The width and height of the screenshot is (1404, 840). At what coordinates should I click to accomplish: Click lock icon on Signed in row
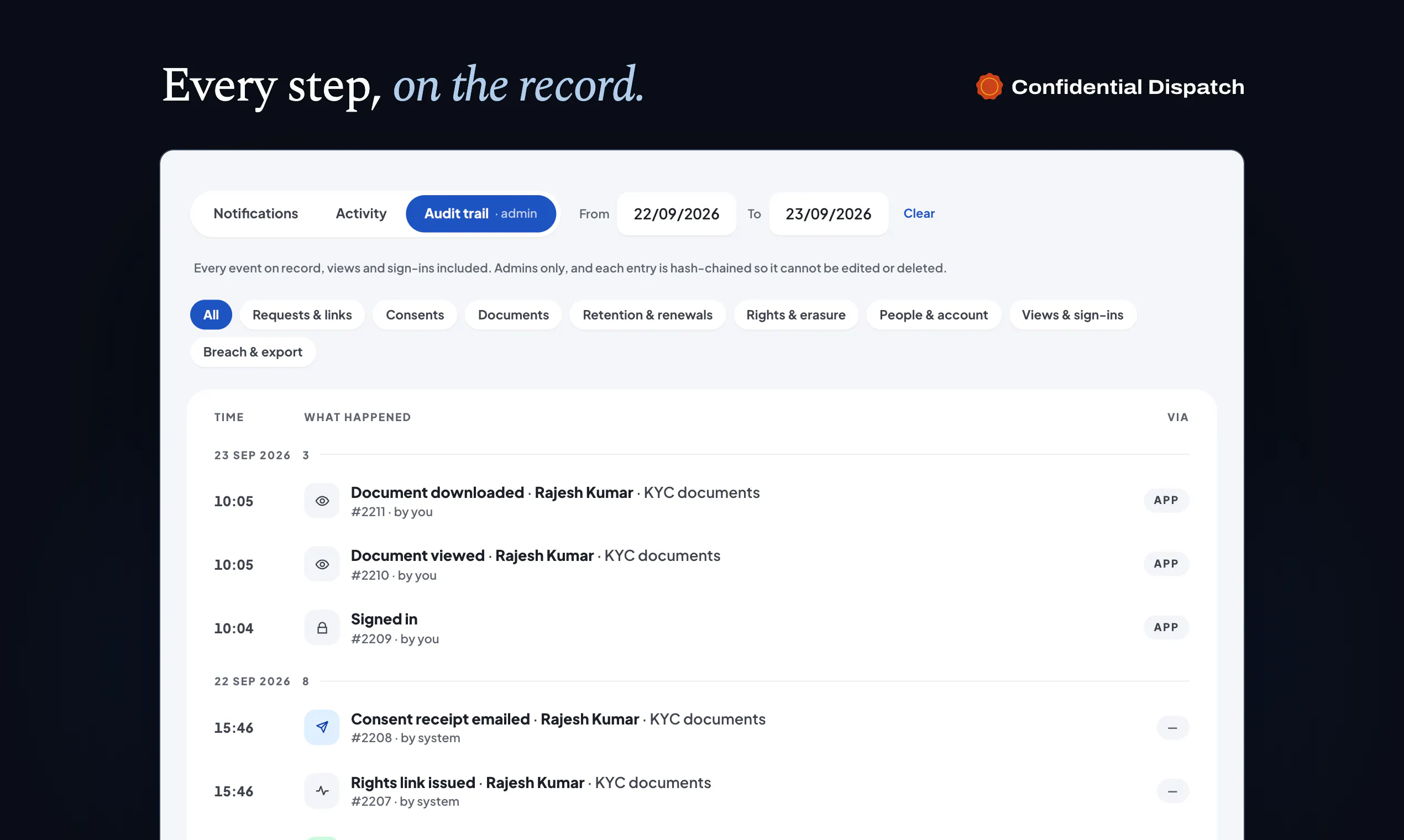322,627
